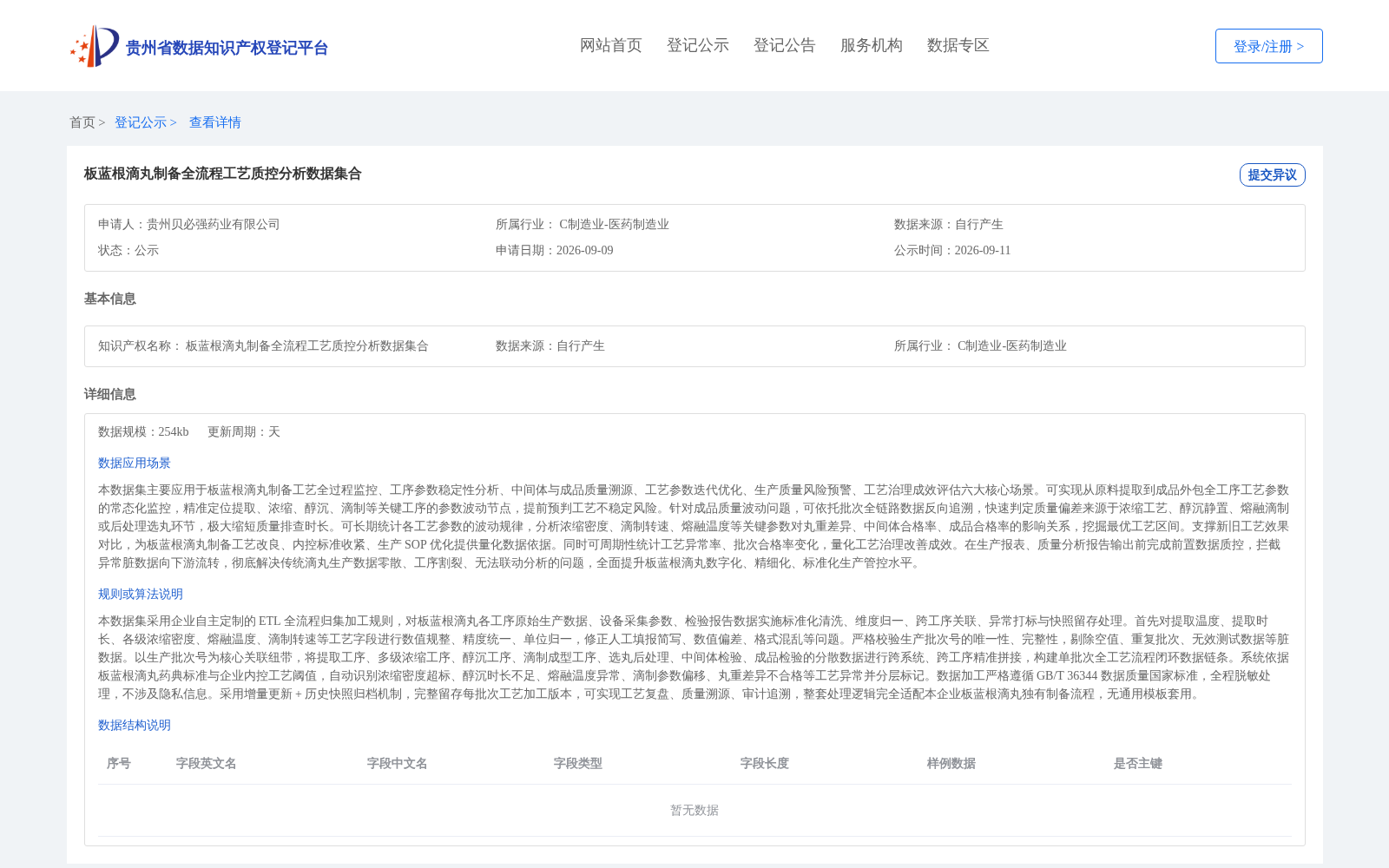Viewport: 1389px width, 868px height.
Task: Click 数据来源:自行产生 in 基本信息 section
Action: click(x=550, y=345)
